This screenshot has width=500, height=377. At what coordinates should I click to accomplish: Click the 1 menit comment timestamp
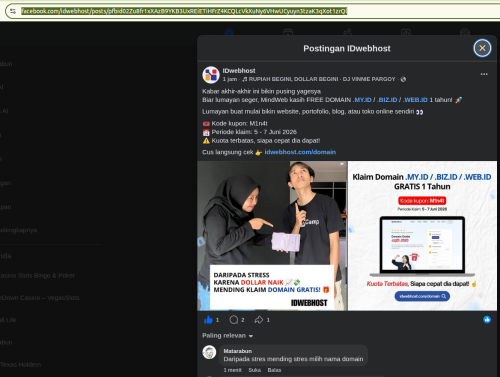point(232,370)
